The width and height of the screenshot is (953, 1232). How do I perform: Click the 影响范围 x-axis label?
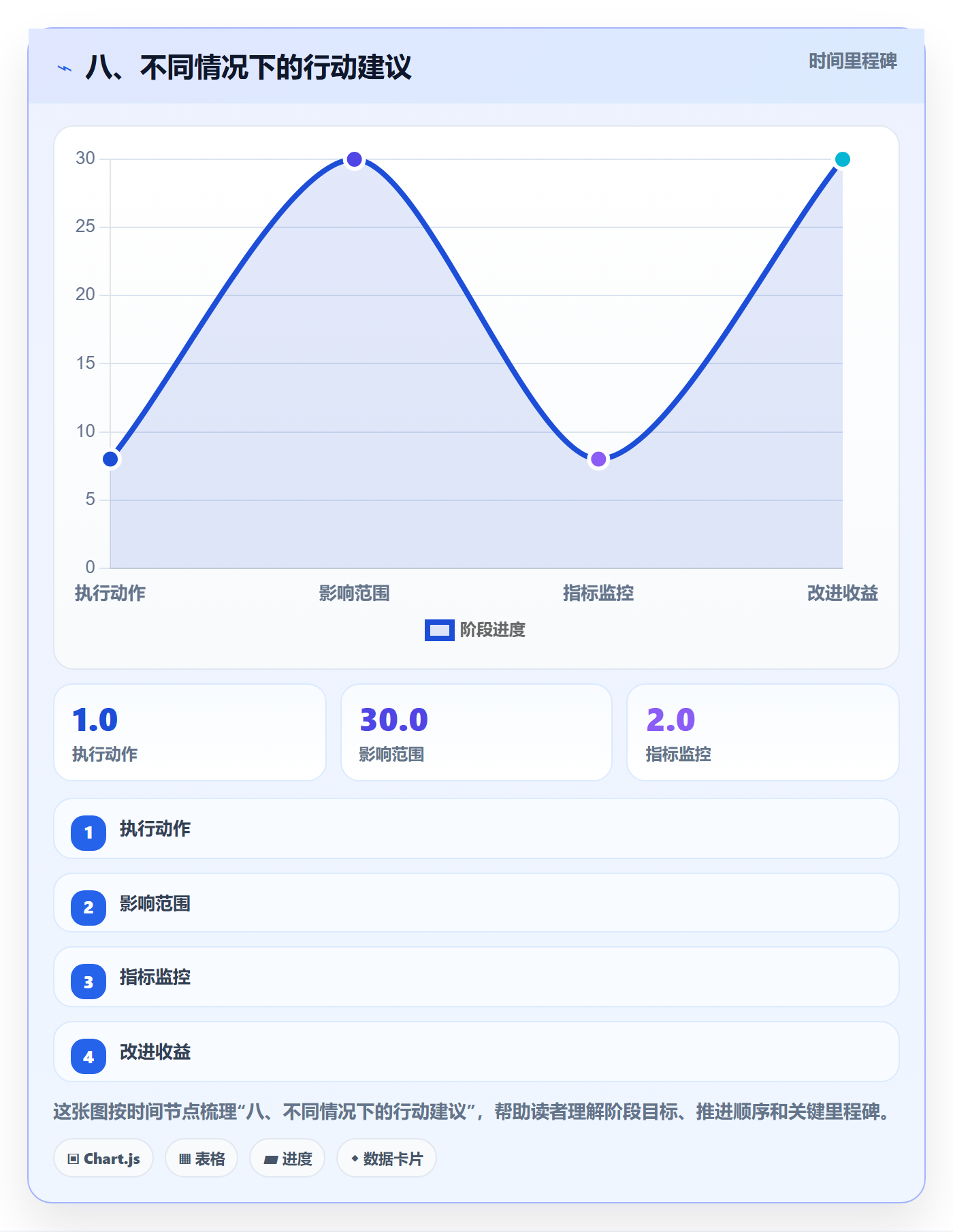(354, 594)
